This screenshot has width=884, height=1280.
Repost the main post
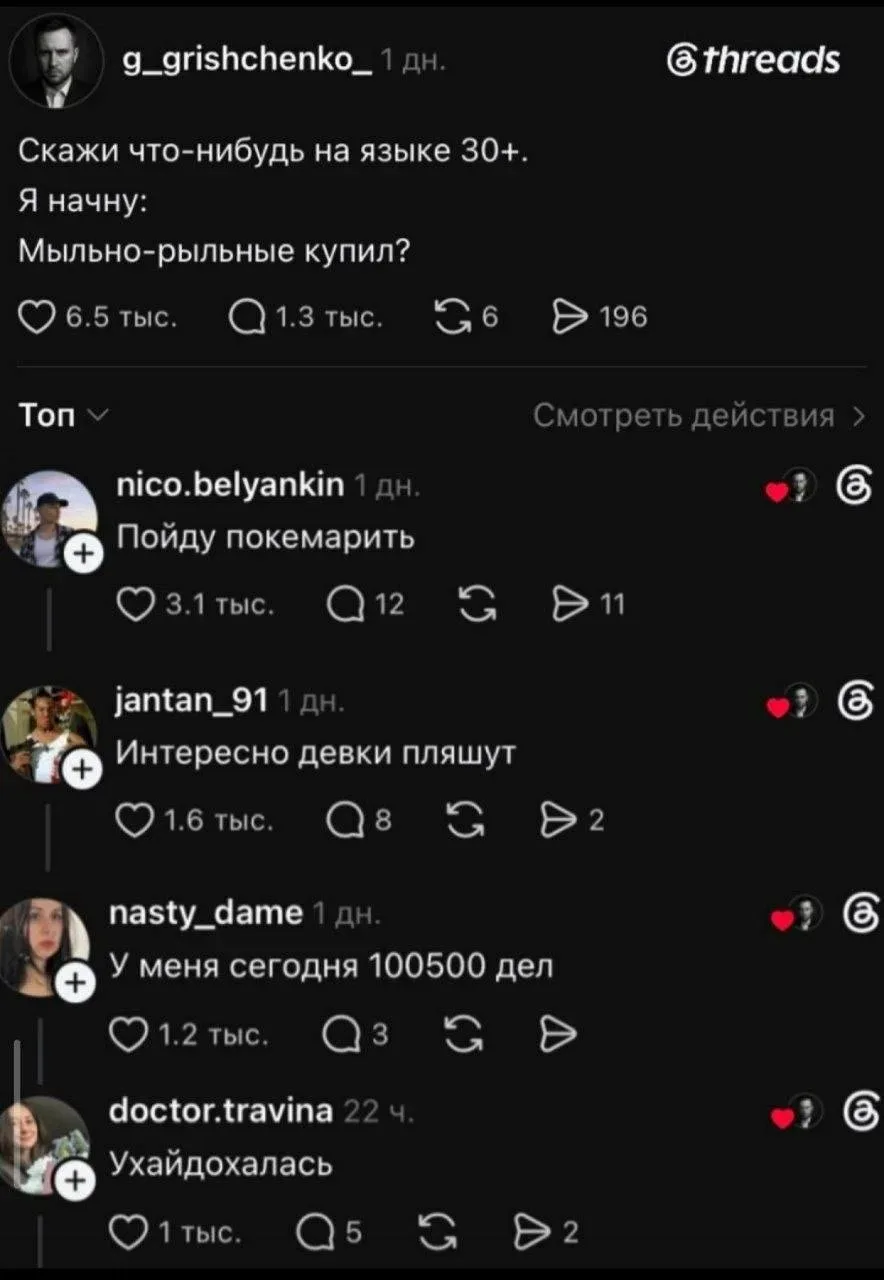(x=454, y=318)
